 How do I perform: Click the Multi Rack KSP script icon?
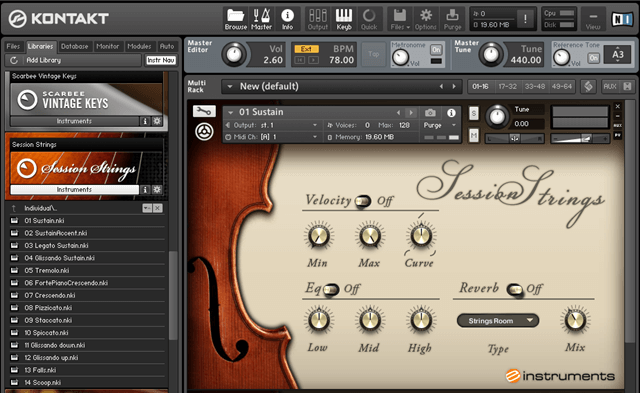coord(588,86)
